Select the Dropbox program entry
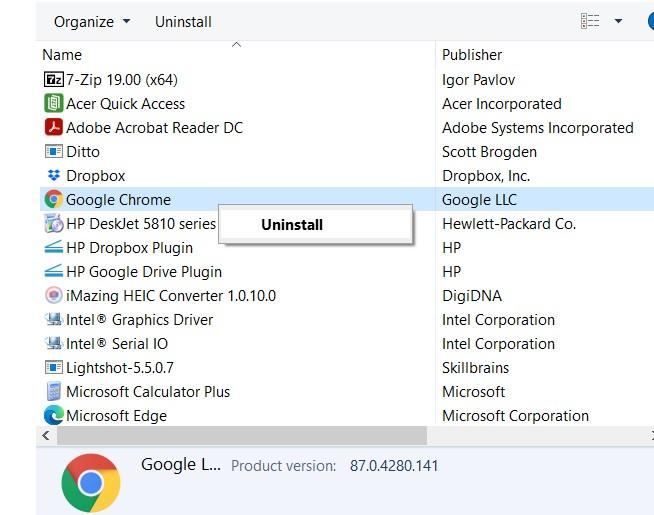Screen dimensions: 654x515 (x=96, y=176)
